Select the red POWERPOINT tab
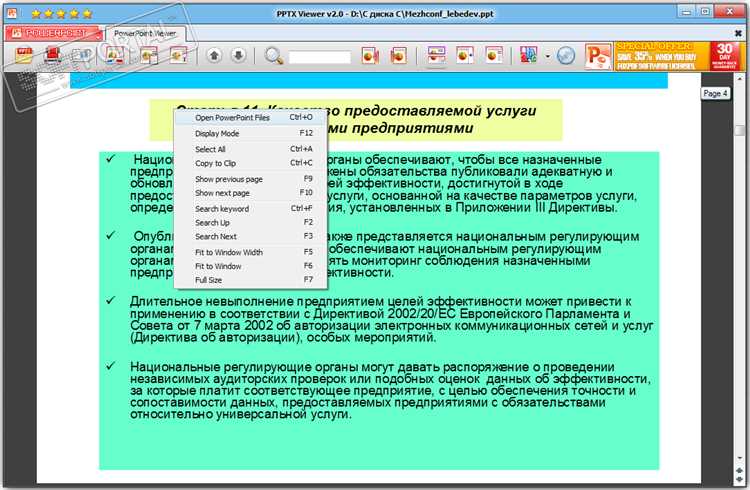This screenshot has width=750, height=490. pyautogui.click(x=52, y=33)
